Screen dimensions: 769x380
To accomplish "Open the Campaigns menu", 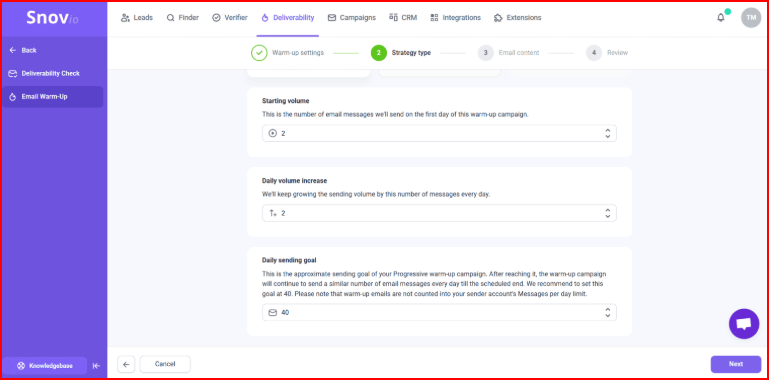I will pos(352,18).
